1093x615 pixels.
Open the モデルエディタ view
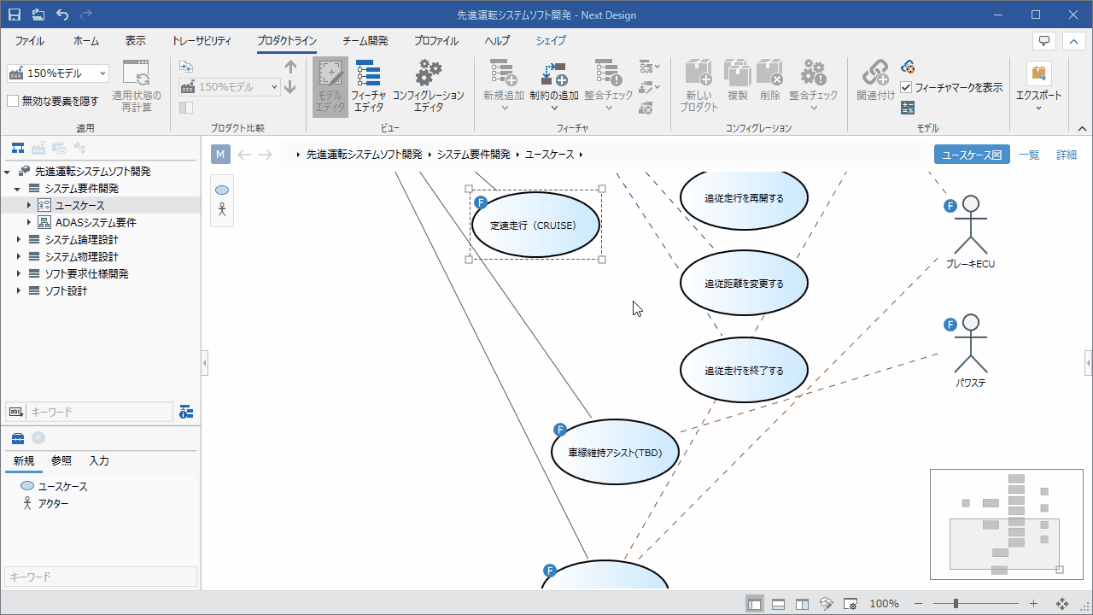(330, 86)
